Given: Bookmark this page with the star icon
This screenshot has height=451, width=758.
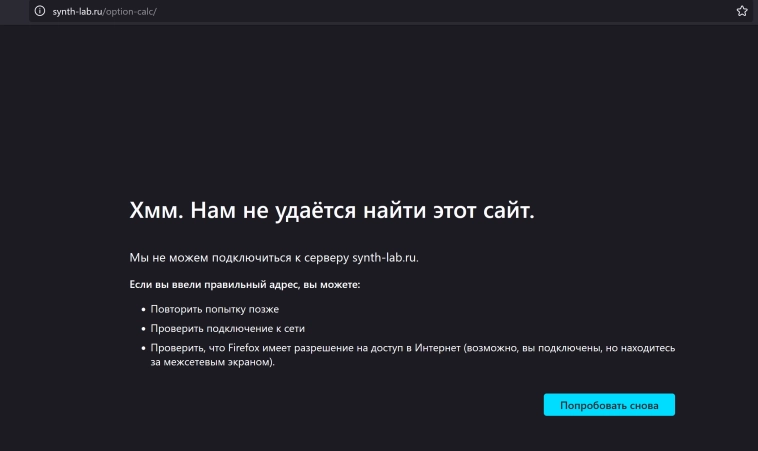Looking at the screenshot, I should point(741,11).
